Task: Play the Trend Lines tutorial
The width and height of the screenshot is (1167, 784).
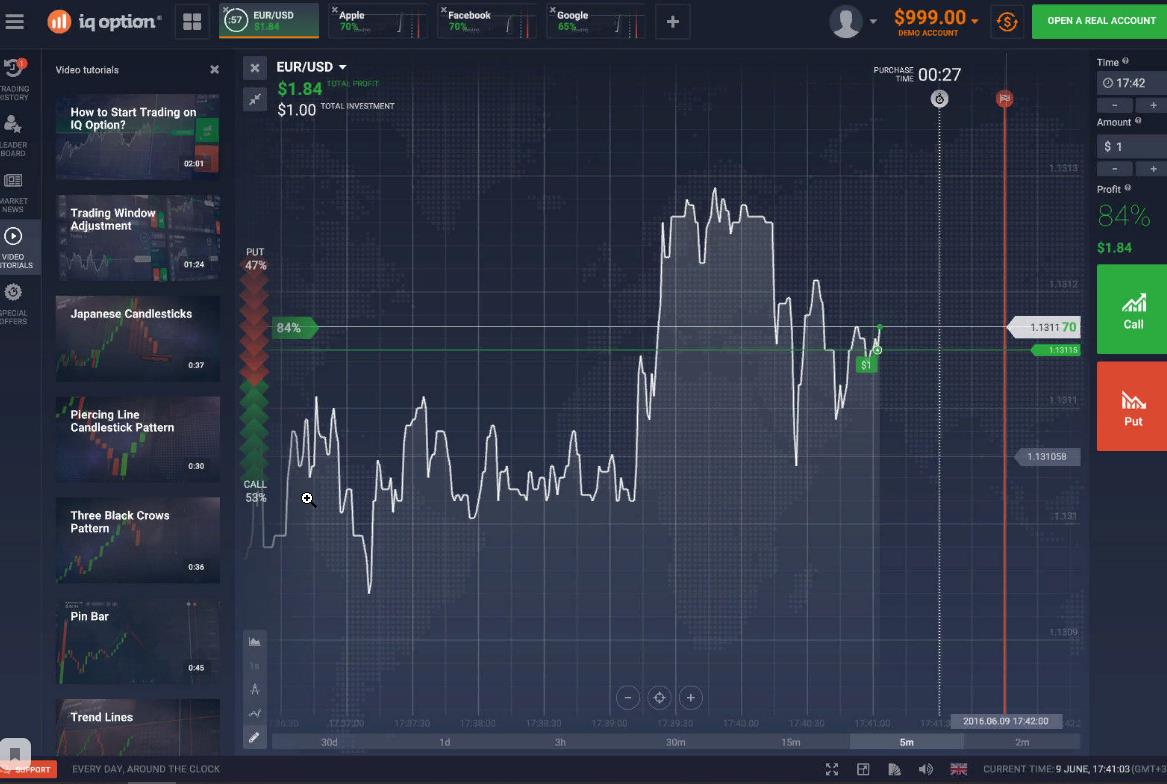Action: (x=138, y=727)
